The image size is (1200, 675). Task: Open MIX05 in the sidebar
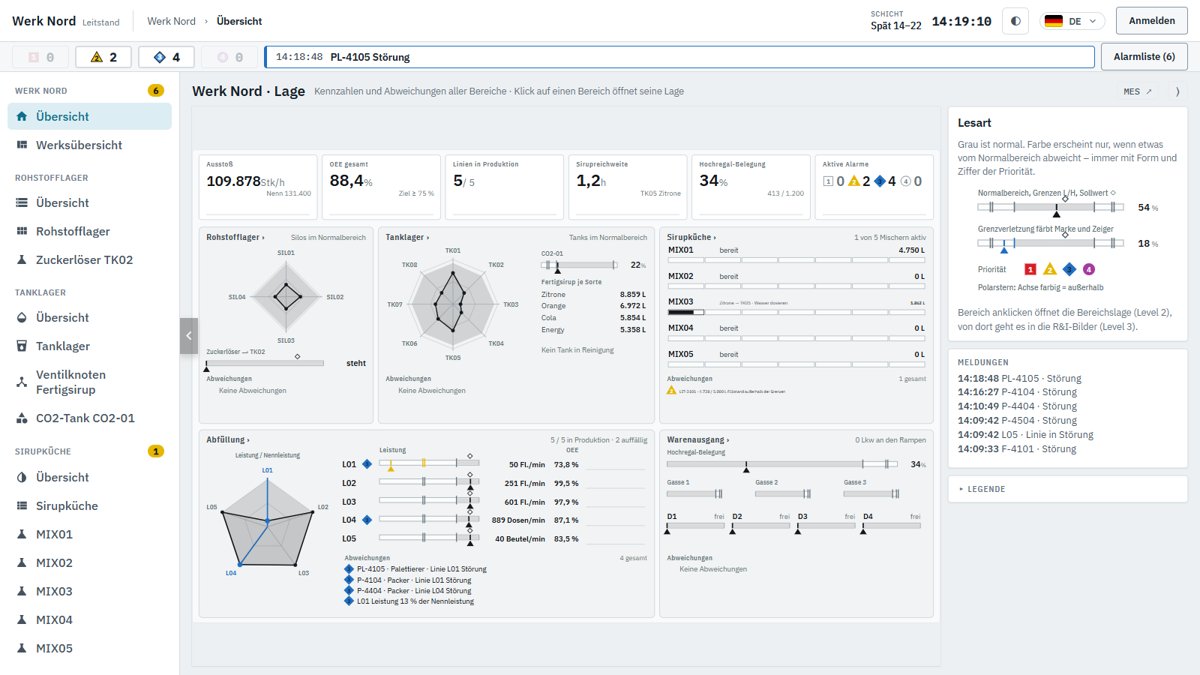pyautogui.click(x=90, y=649)
